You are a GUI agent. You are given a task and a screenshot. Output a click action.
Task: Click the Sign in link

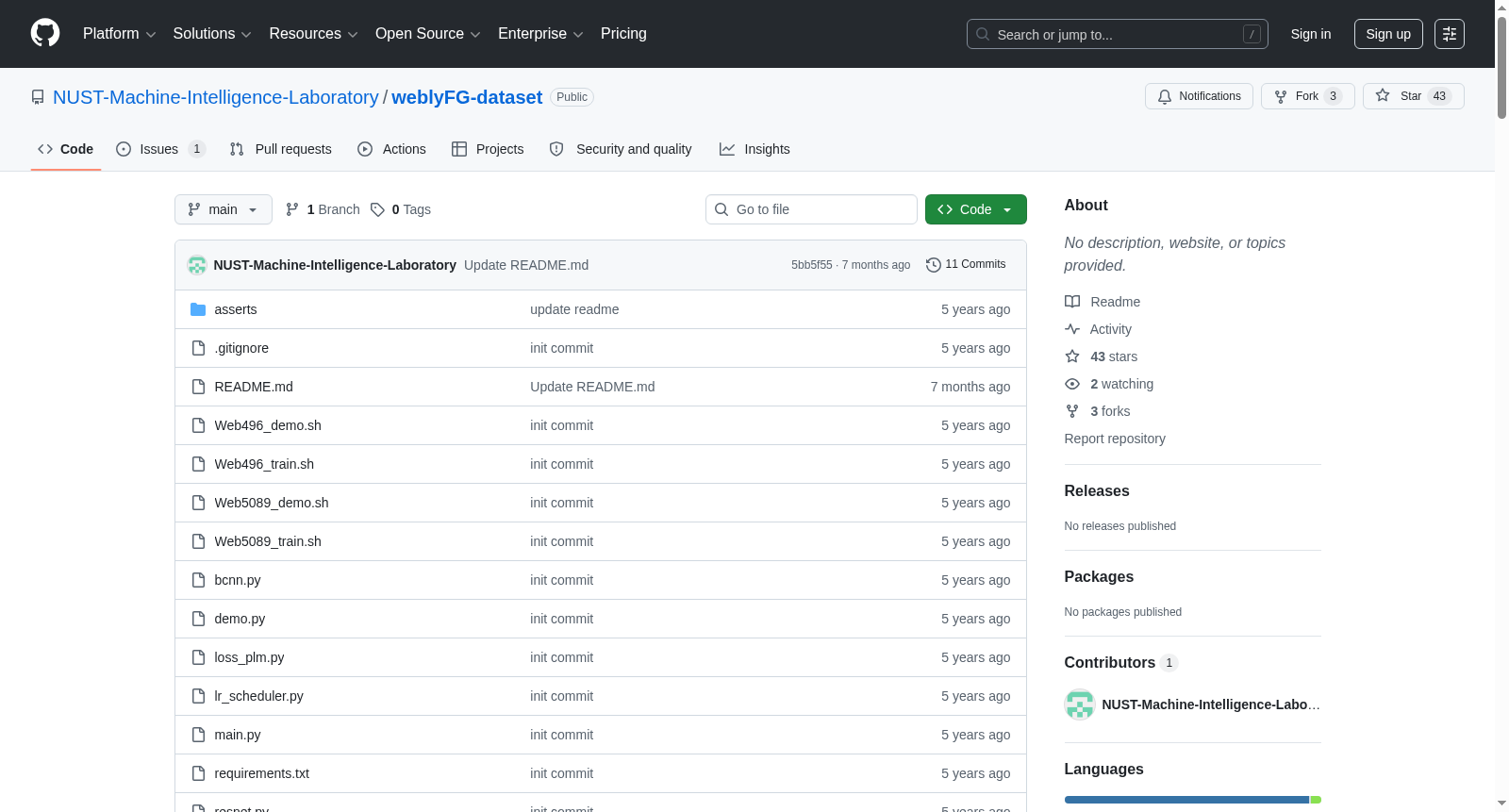1311,34
